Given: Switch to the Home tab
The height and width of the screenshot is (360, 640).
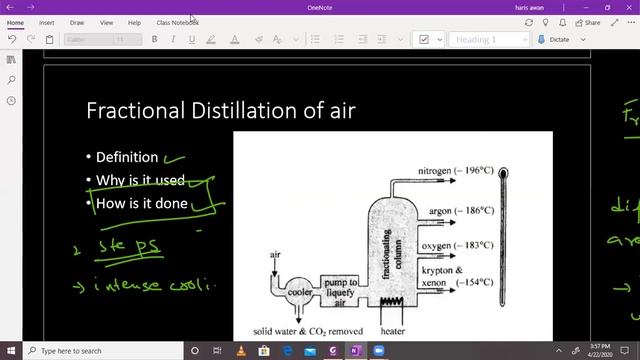Looking at the screenshot, I should click(x=16, y=23).
